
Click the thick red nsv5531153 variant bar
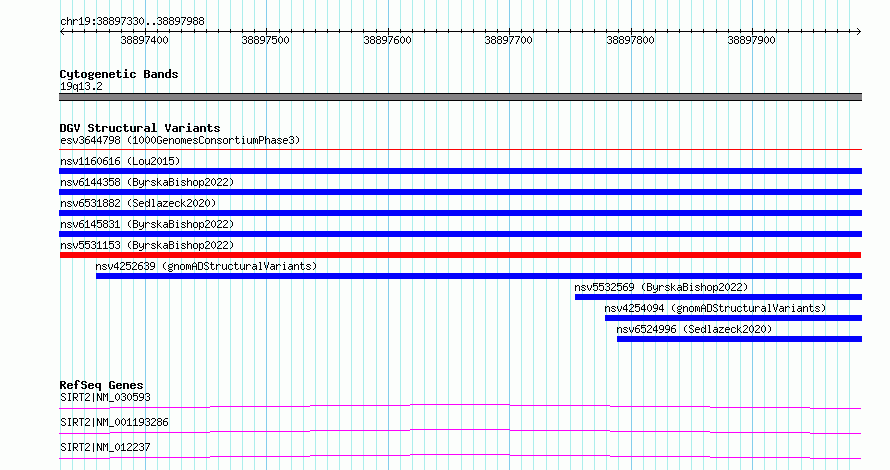(460, 255)
